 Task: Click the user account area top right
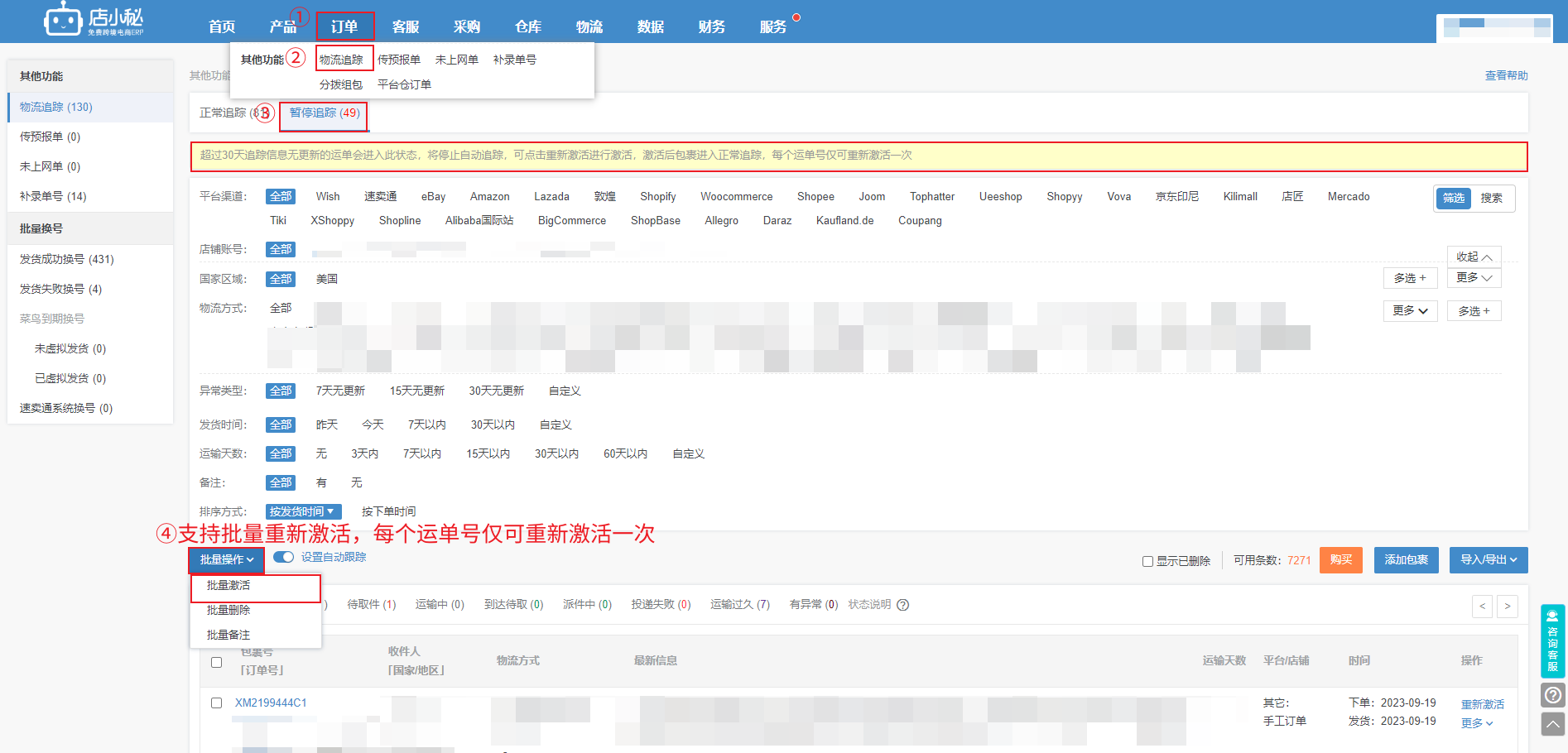coord(1494,28)
